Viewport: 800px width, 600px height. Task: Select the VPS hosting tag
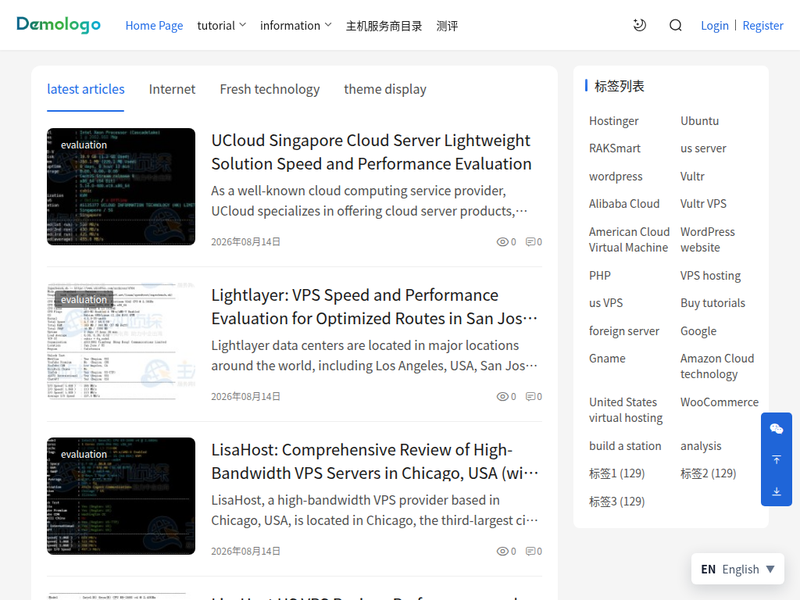pyautogui.click(x=710, y=276)
